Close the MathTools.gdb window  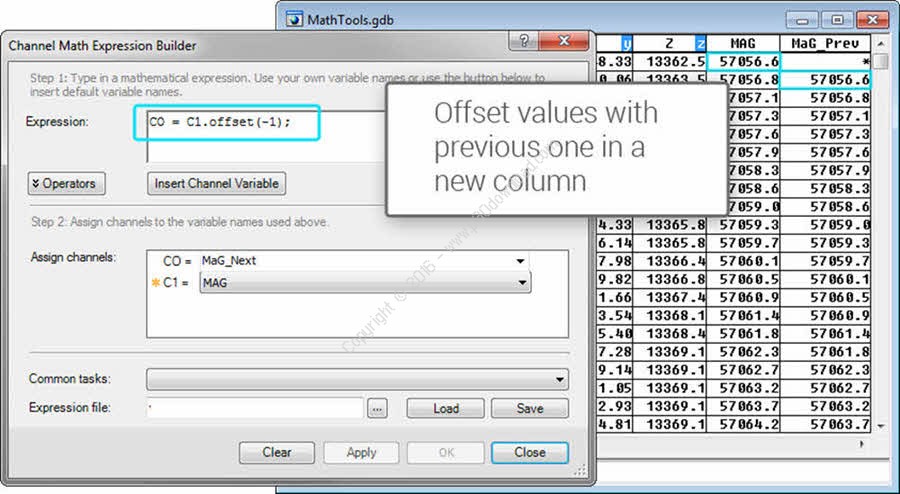872,20
